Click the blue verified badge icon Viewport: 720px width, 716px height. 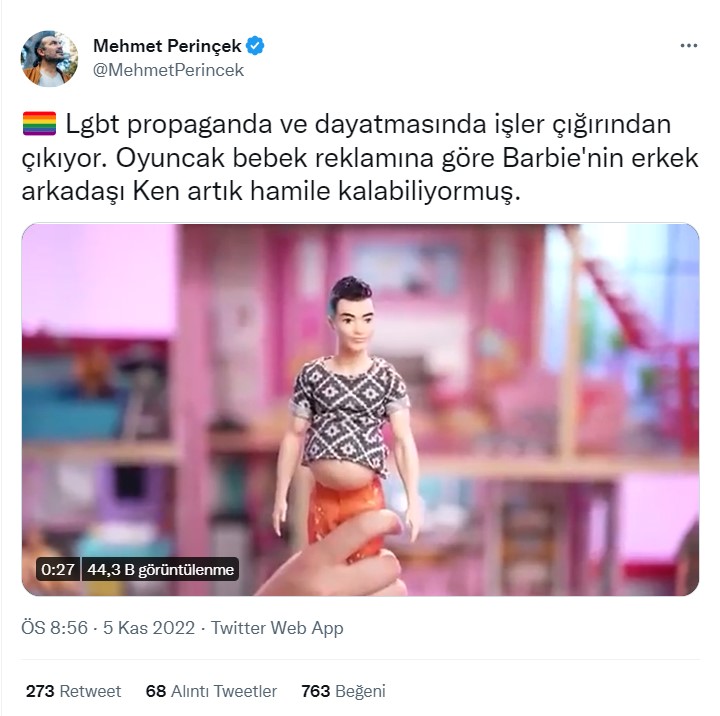[255, 46]
